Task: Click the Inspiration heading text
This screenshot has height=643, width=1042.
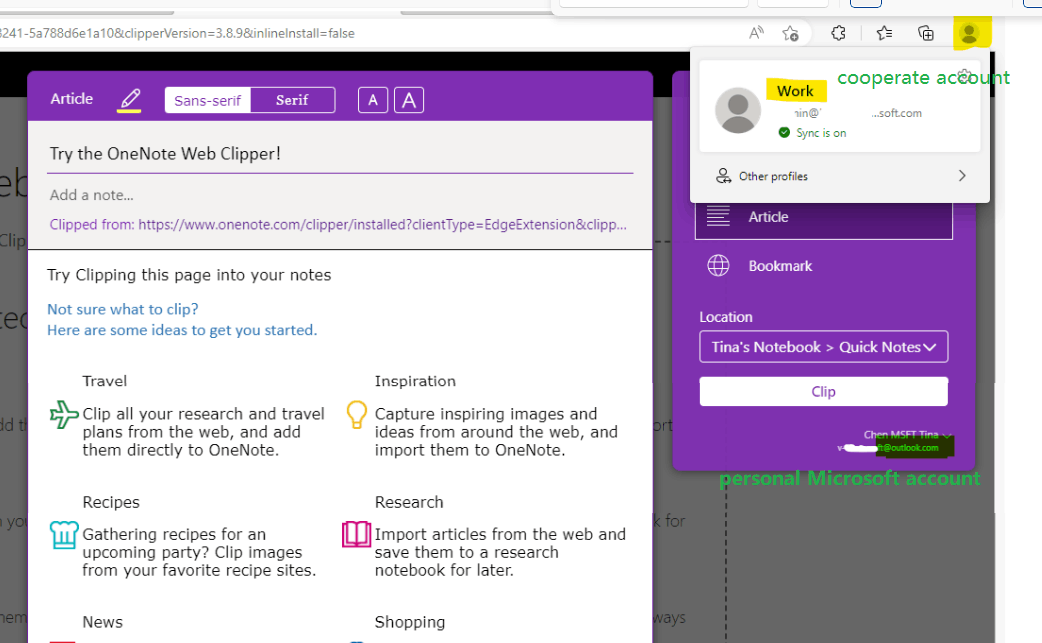Action: (x=415, y=381)
